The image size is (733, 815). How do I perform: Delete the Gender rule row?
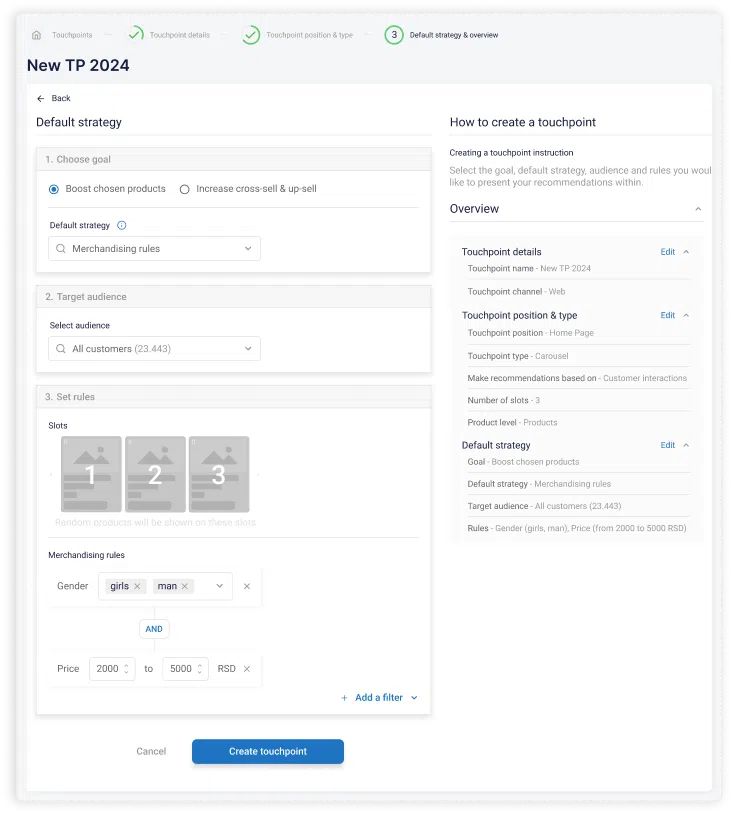(247, 586)
